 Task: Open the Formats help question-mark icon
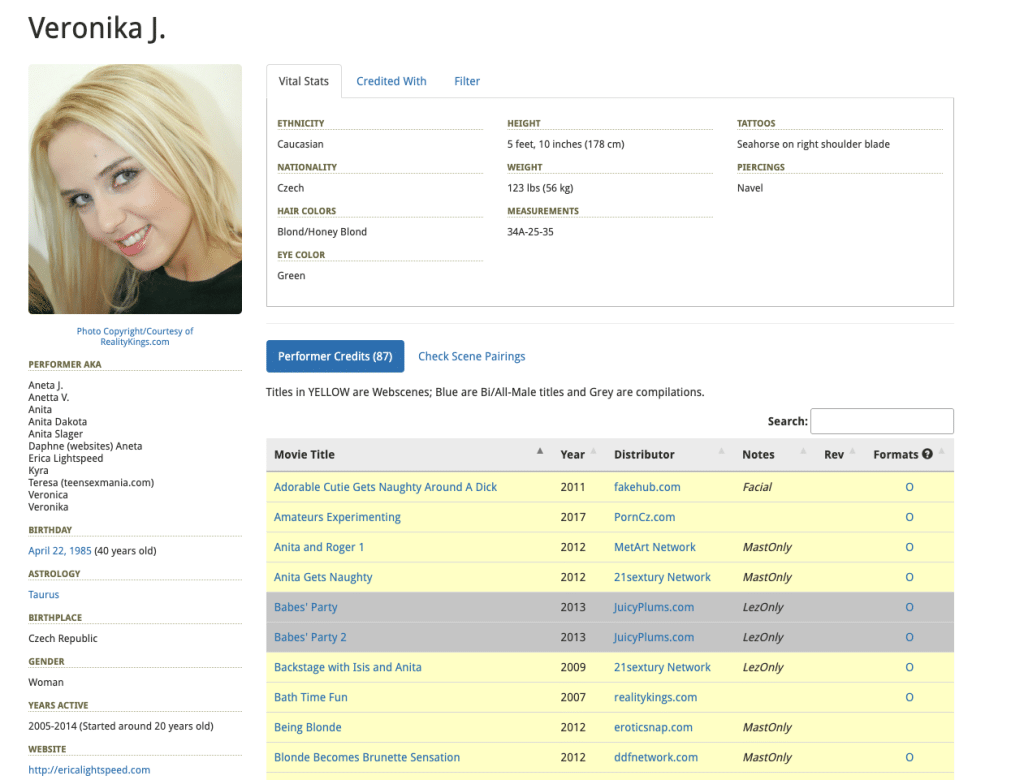pos(927,454)
